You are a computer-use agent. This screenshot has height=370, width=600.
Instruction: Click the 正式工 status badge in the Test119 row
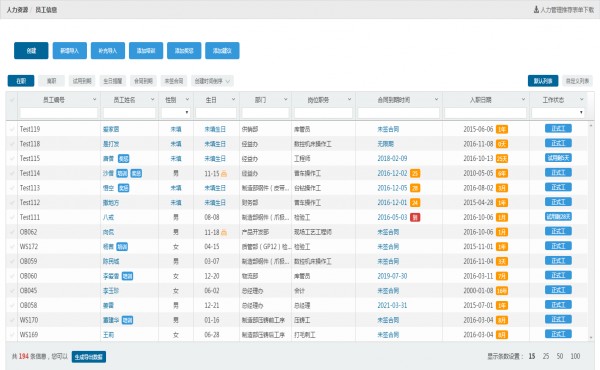[x=558, y=129]
